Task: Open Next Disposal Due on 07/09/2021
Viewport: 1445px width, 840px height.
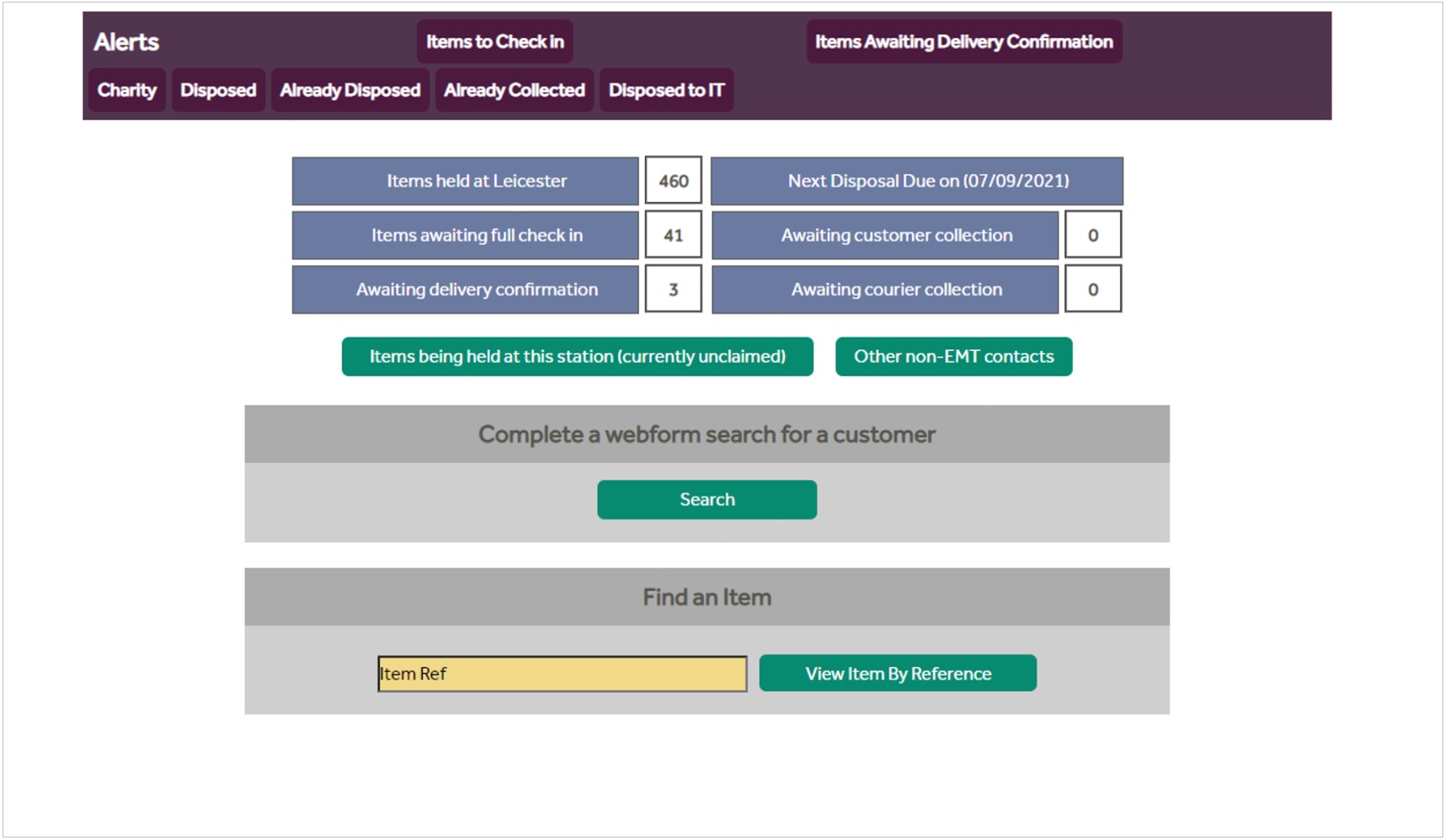Action: tap(916, 181)
